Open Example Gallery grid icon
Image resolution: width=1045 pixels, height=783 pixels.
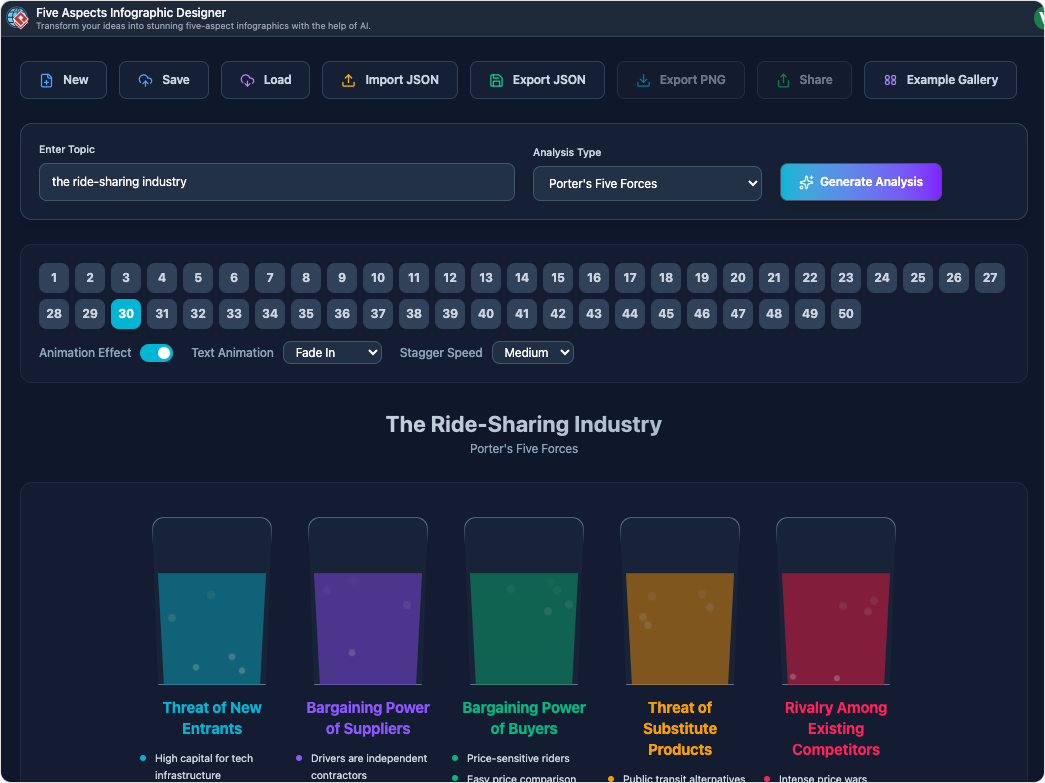[x=890, y=81]
